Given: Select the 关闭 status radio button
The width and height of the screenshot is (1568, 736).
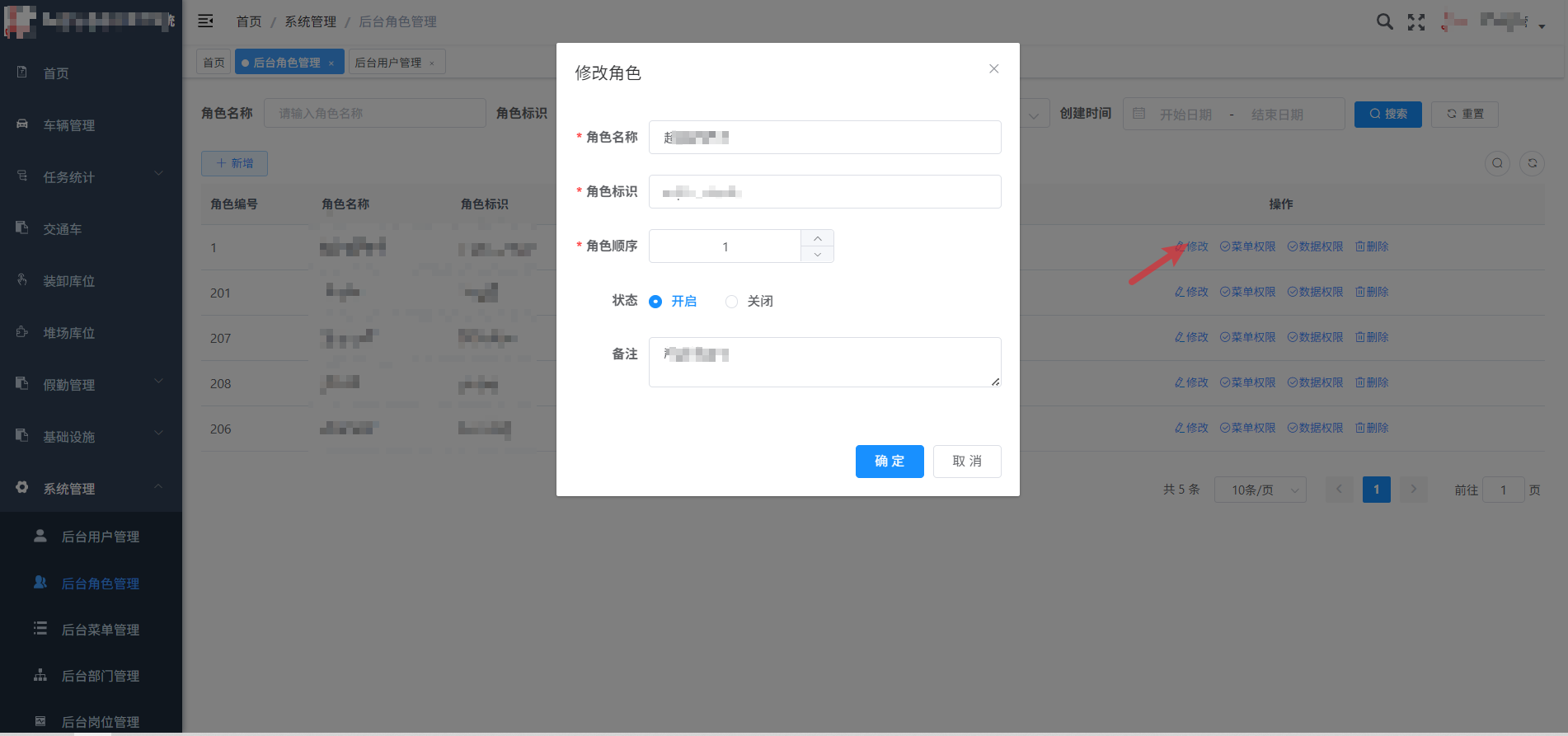Looking at the screenshot, I should 731,302.
